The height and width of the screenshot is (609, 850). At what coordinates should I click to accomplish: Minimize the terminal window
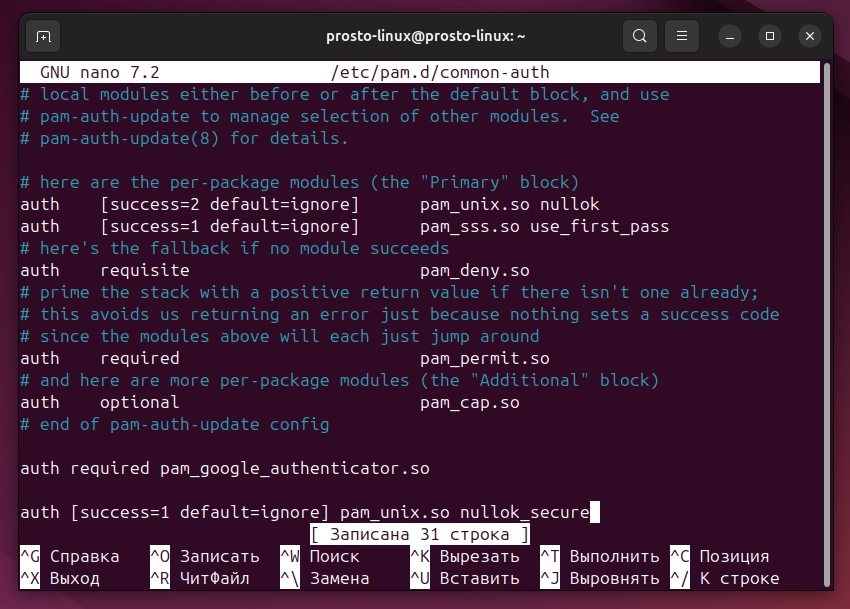click(x=730, y=36)
